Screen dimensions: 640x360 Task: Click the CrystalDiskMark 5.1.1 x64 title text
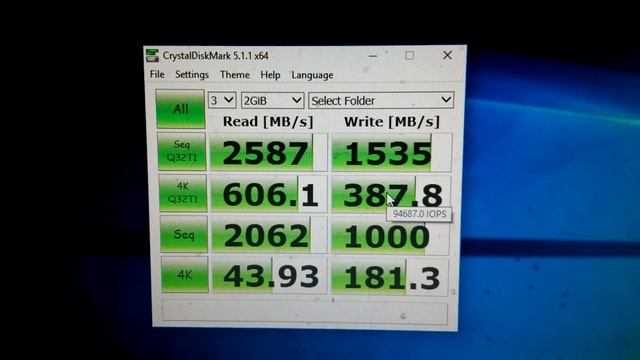point(216,56)
